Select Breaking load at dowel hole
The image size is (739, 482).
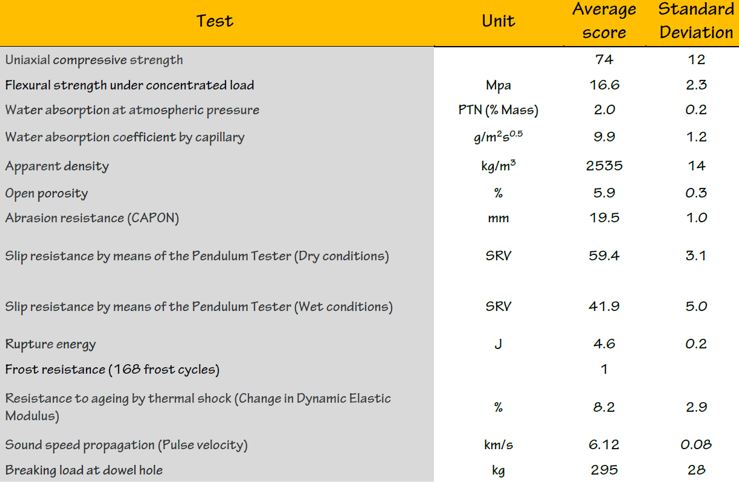point(84,470)
